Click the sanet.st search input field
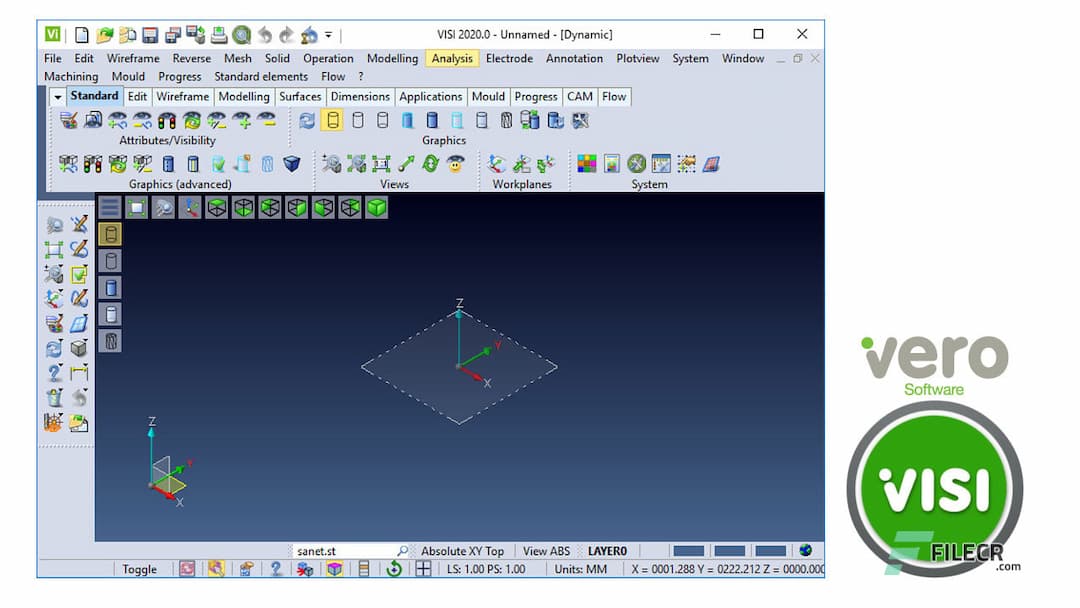This screenshot has width=1080, height=608. 340,550
